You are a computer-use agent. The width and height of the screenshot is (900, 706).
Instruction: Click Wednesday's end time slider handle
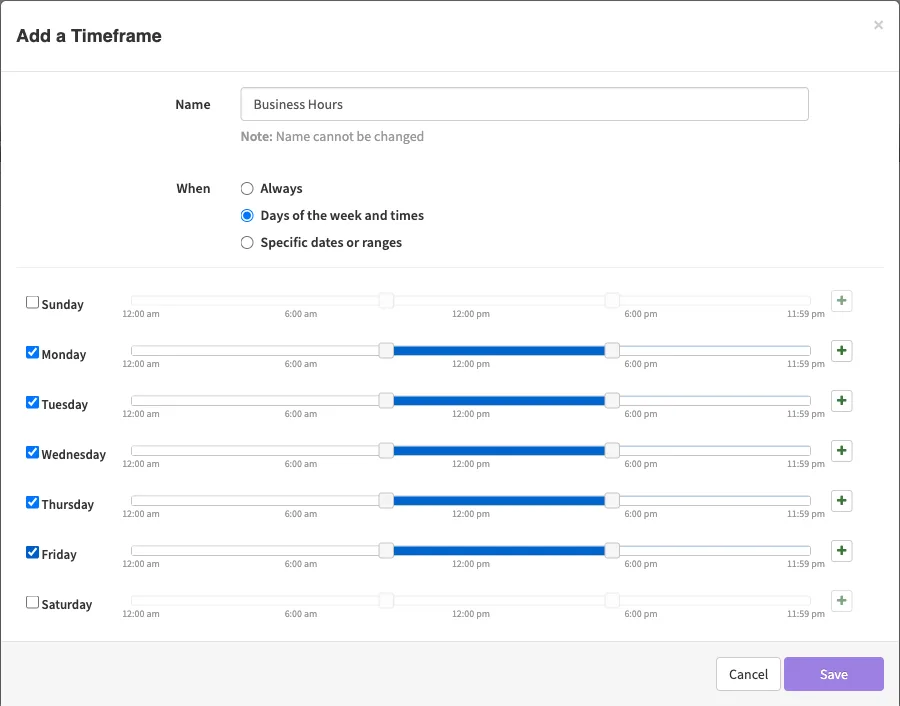coord(612,451)
